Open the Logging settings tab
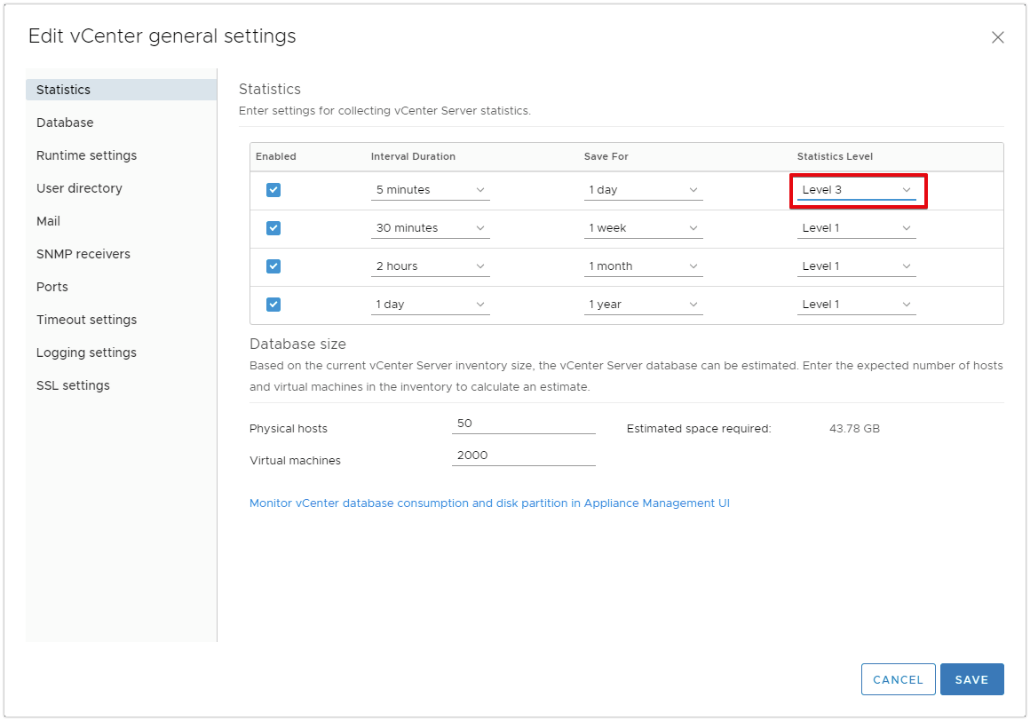The width and height of the screenshot is (1030, 721). click(x=121, y=352)
